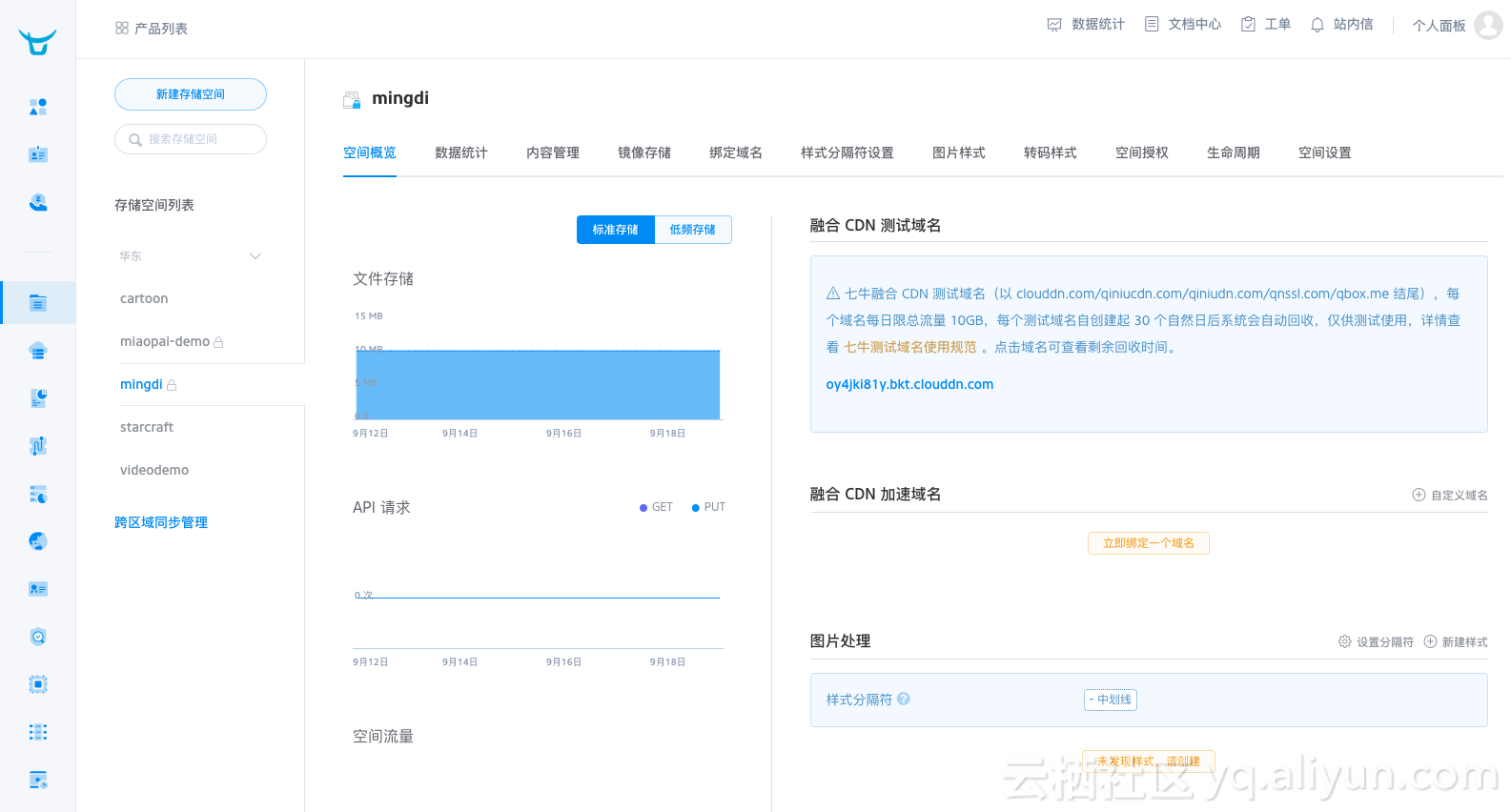This screenshot has height=812, width=1511.
Task: Select the miaopai-demo bucket
Action: pyautogui.click(x=165, y=341)
